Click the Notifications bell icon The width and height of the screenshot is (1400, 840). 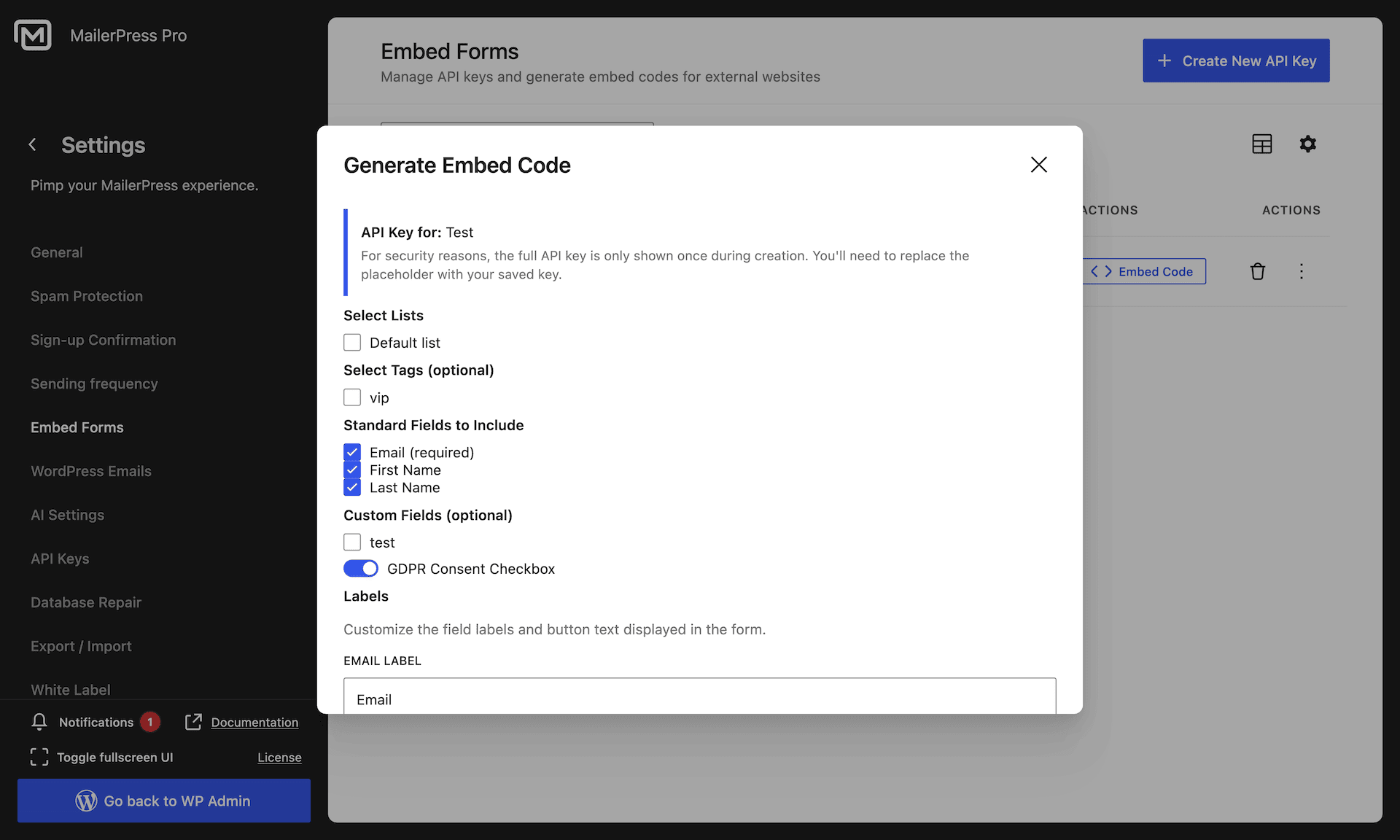[x=39, y=722]
